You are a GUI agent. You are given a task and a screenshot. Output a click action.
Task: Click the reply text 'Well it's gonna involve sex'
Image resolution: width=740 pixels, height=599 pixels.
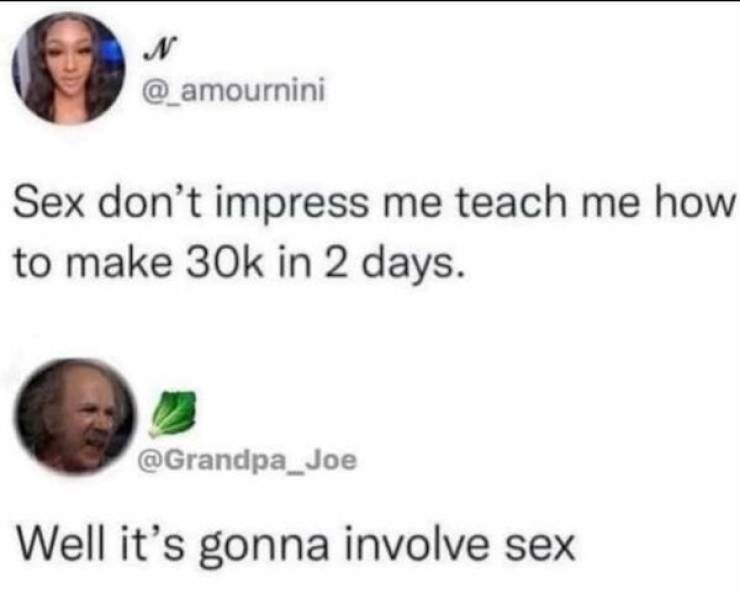(296, 544)
